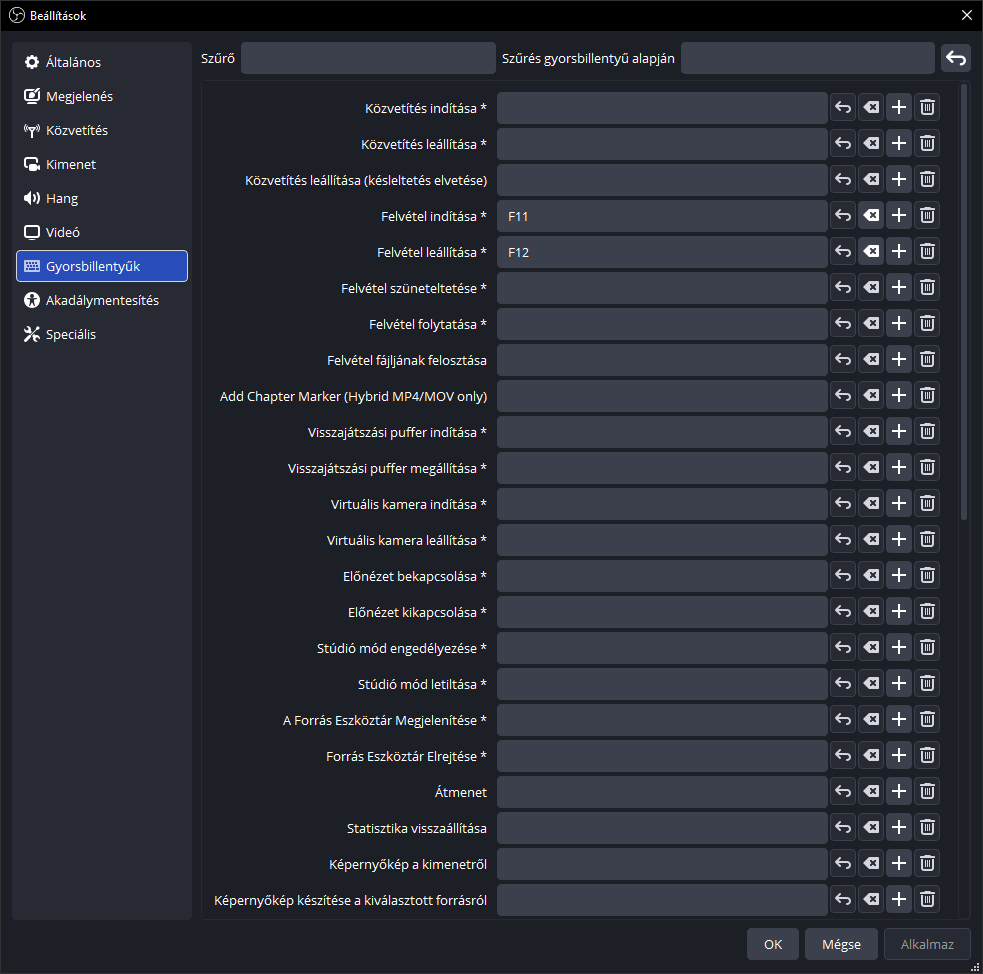Screen dimensions: 983x974
Task: Delete the Képernyőkép a kimenetről hotkey
Action: (x=927, y=863)
